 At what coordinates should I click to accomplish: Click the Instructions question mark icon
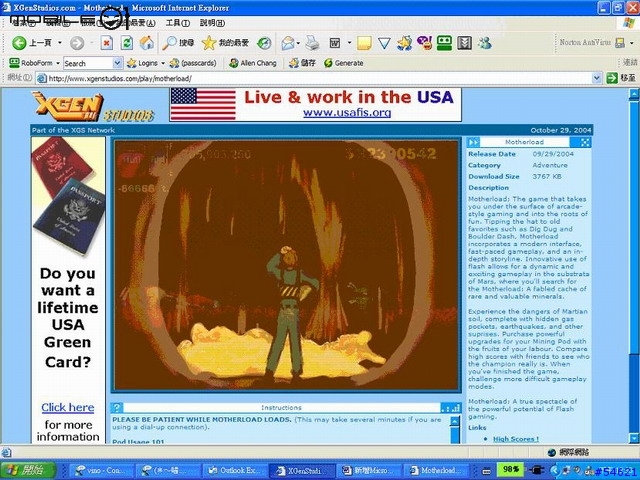point(117,407)
